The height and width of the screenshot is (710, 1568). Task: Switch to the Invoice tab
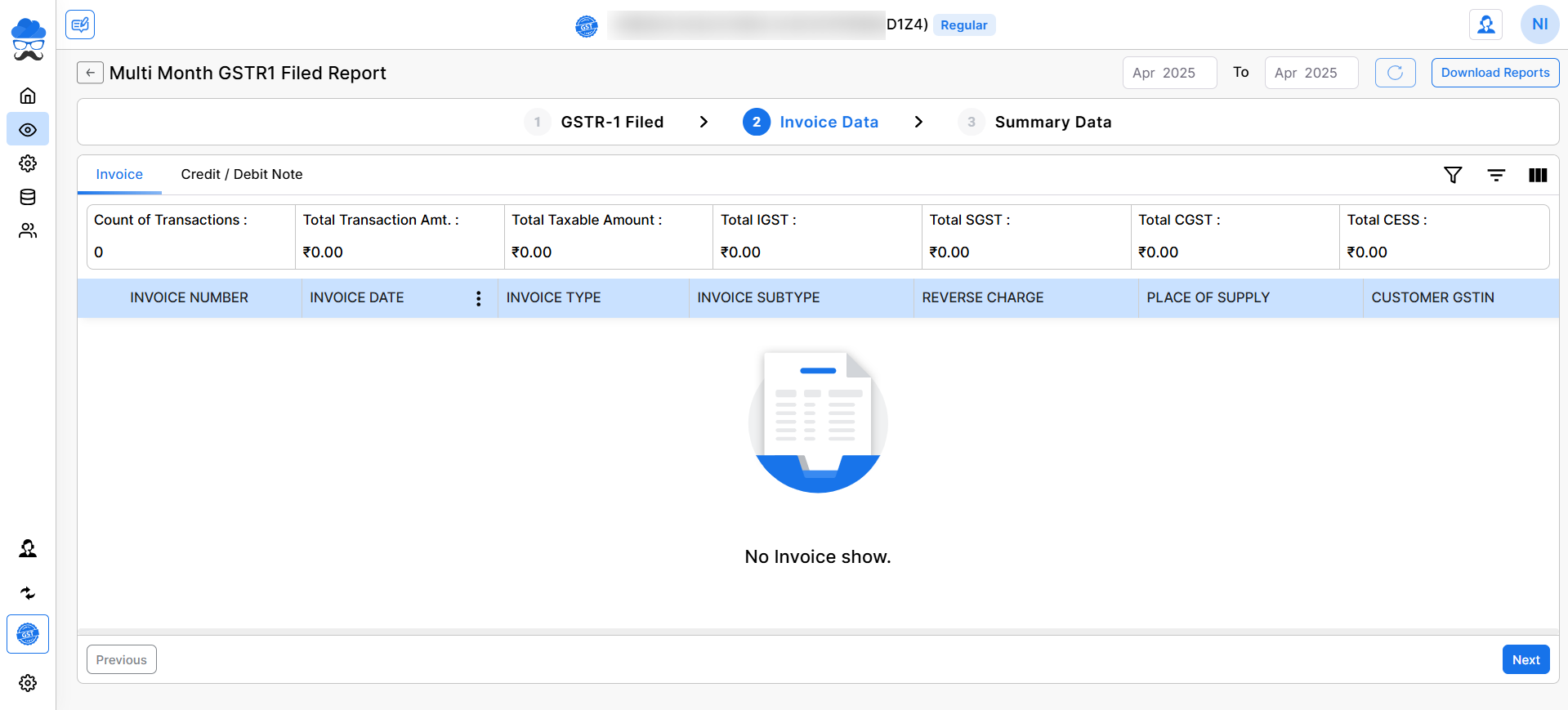pos(119,174)
